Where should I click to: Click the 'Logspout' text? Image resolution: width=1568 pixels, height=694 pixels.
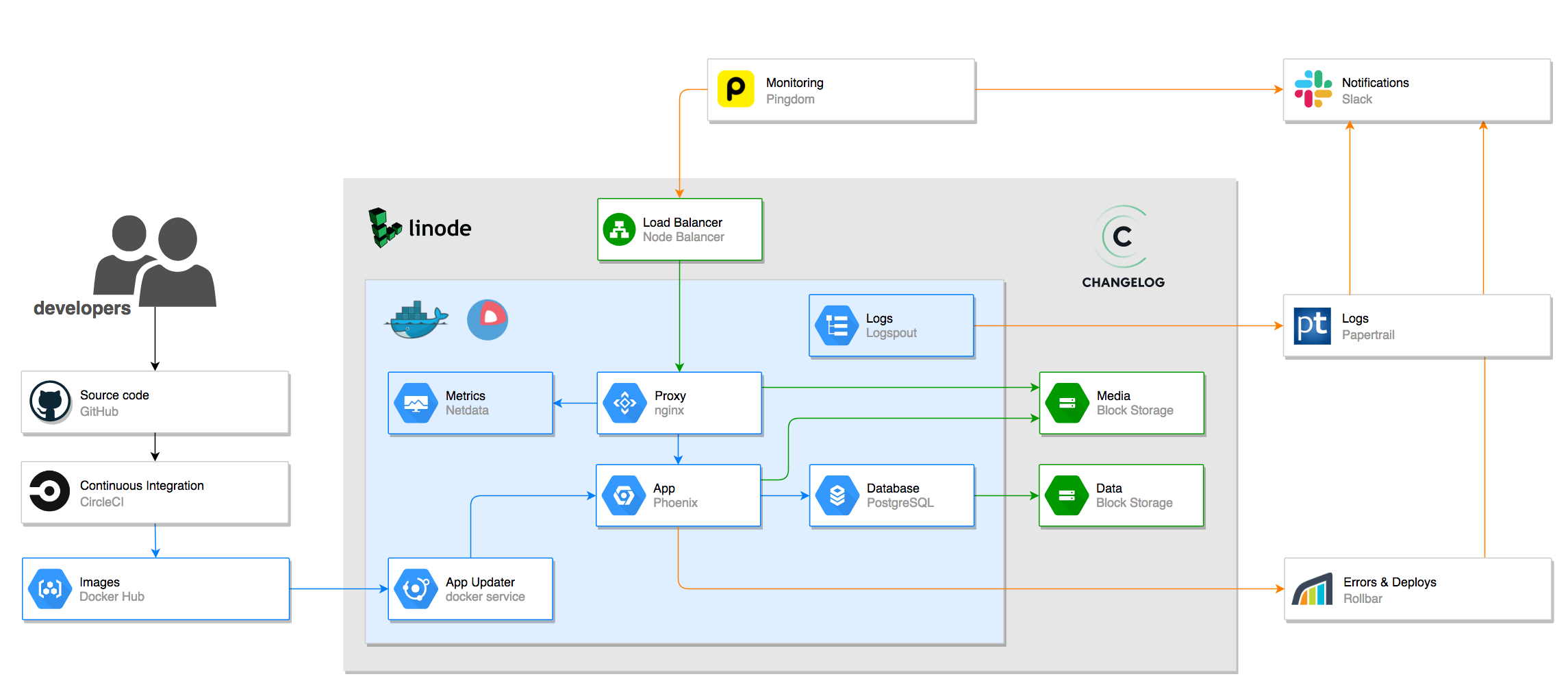[x=891, y=333]
